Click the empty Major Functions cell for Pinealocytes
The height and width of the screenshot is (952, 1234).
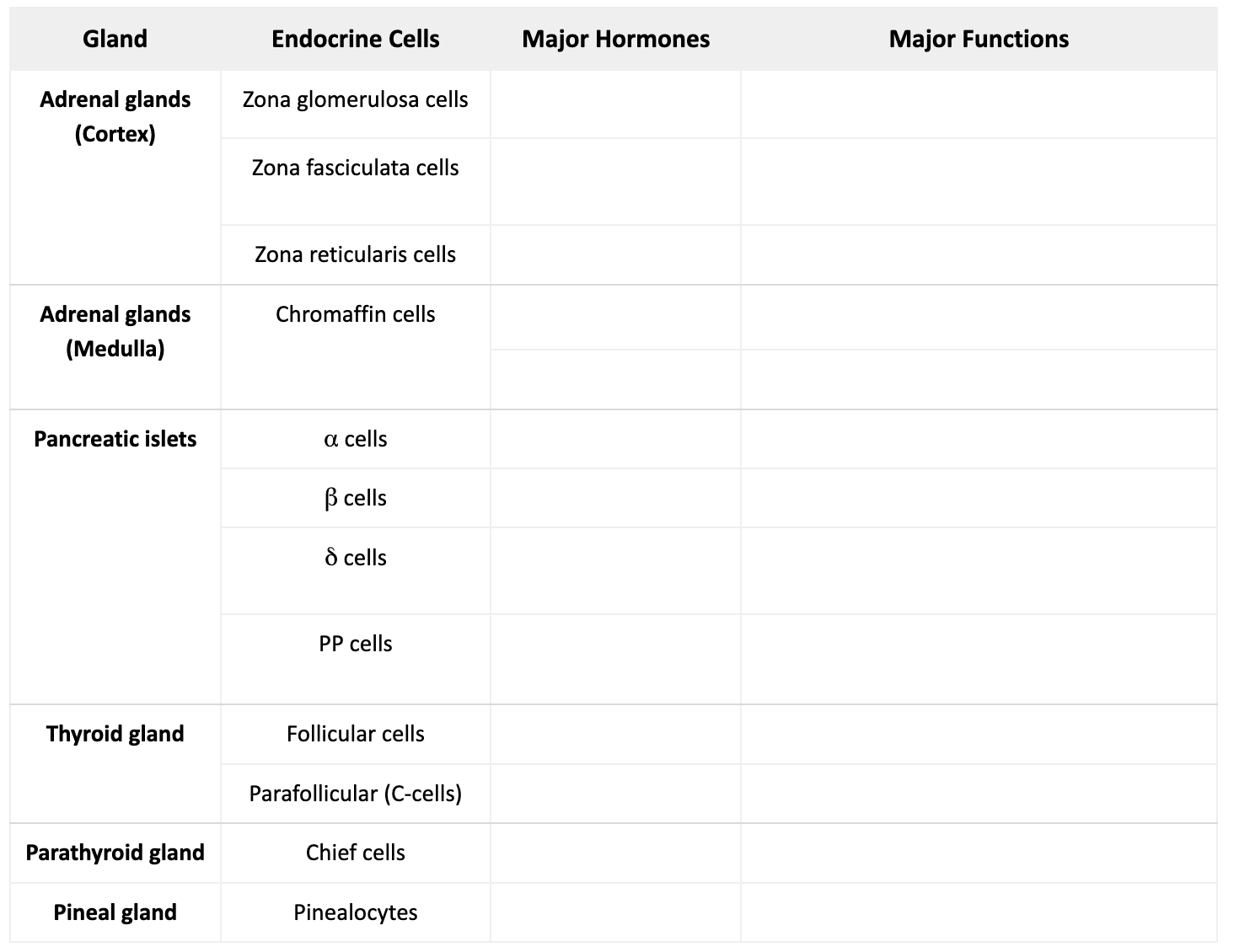[978, 912]
